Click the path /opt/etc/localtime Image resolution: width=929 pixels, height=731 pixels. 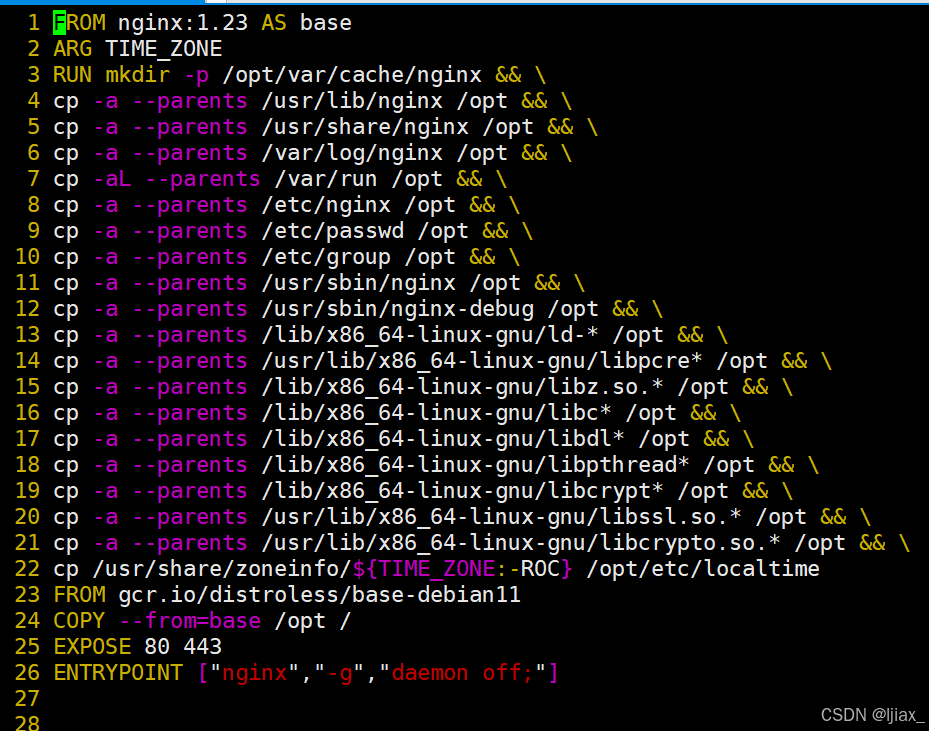coord(703,569)
